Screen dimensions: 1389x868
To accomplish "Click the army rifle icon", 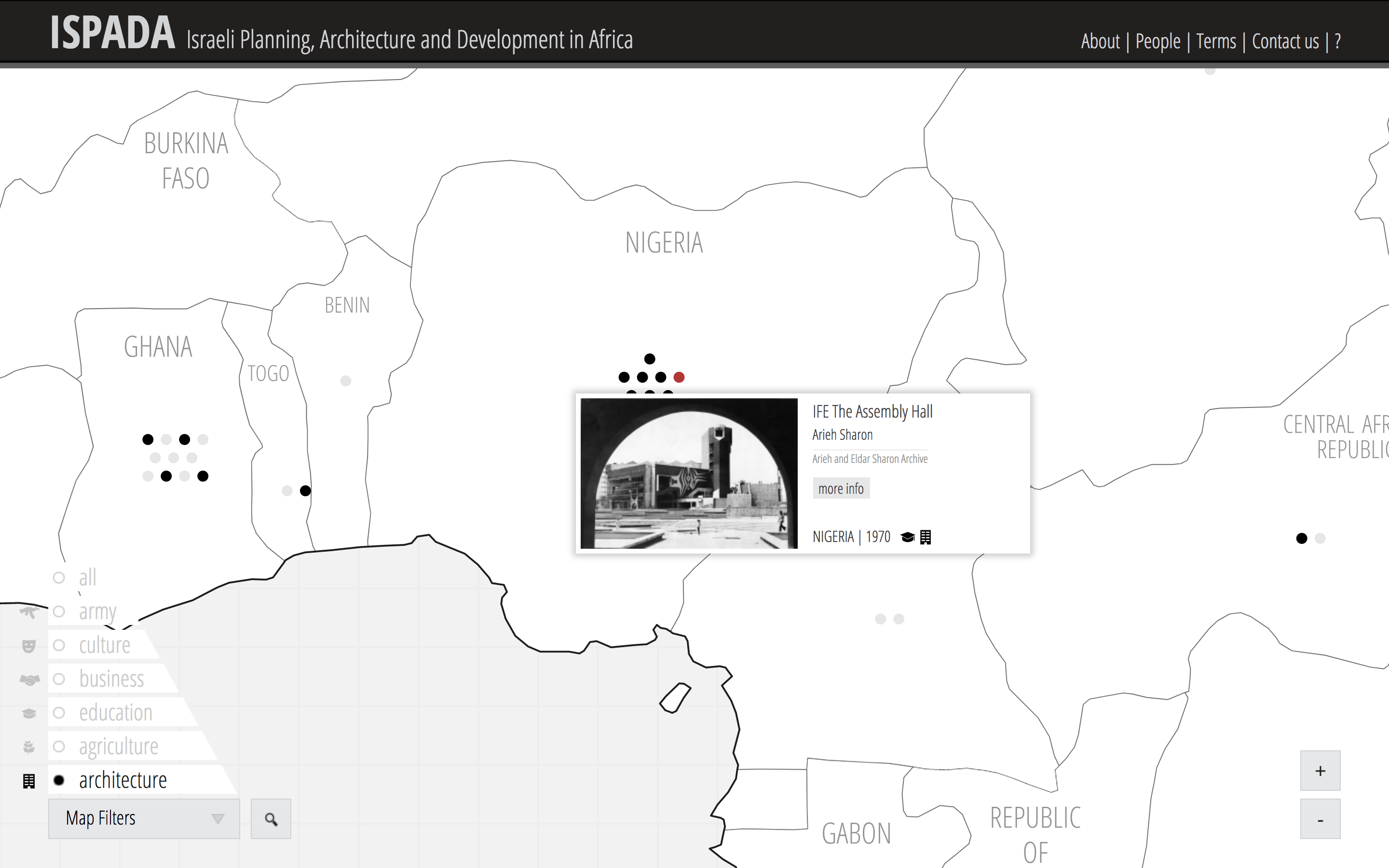I will [29, 612].
